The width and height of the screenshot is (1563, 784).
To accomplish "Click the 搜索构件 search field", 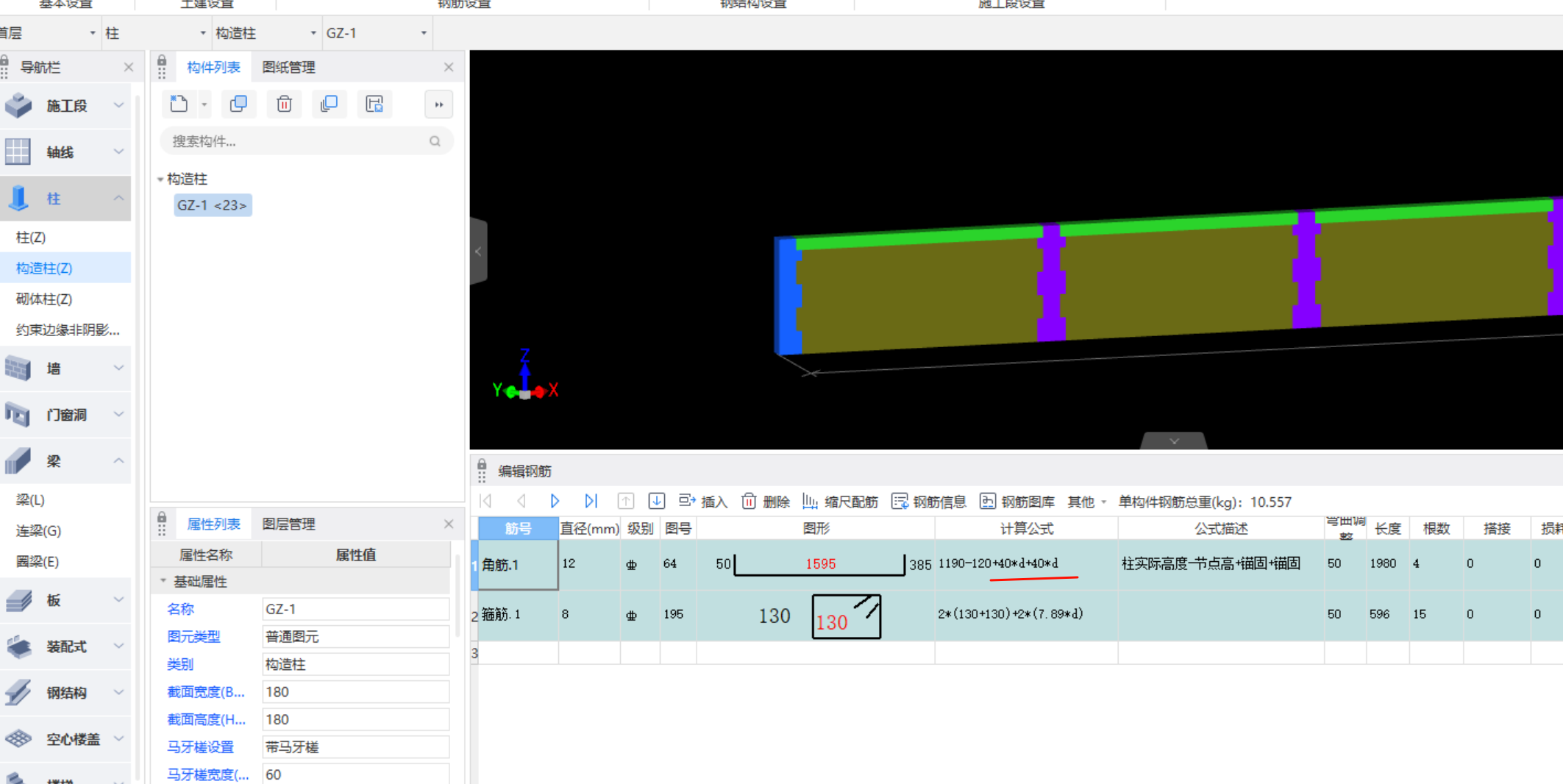I will point(306,141).
